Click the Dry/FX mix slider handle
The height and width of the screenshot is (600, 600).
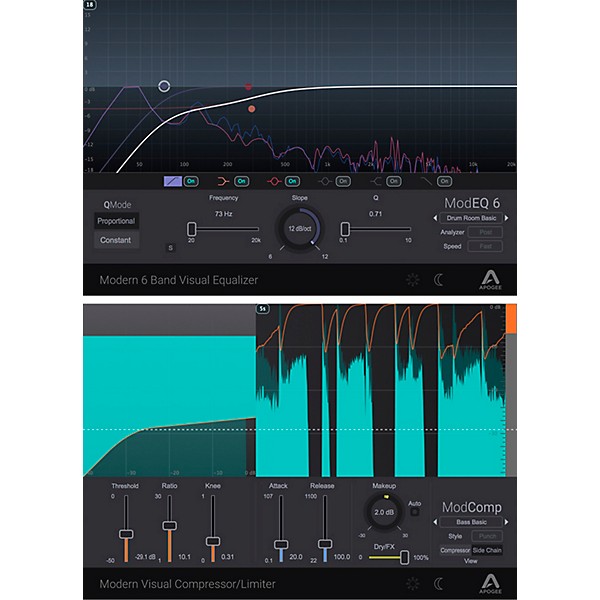404,557
